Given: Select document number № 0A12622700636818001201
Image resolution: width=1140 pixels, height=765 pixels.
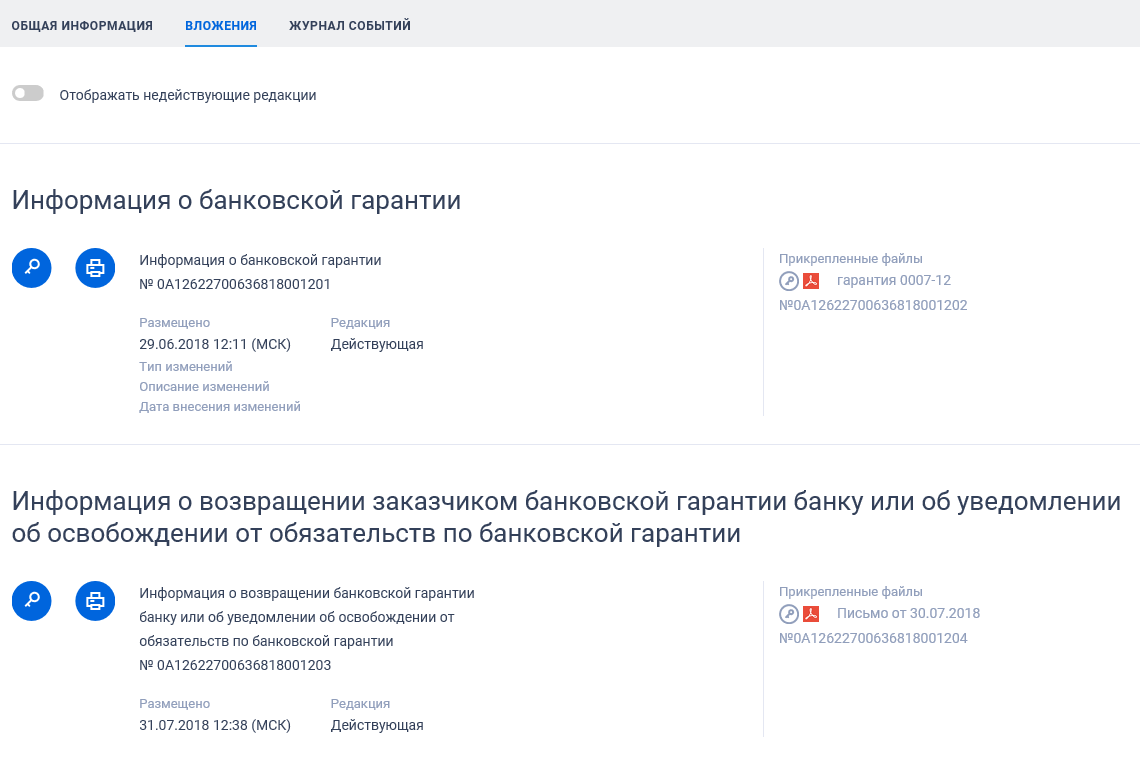Looking at the screenshot, I should (x=235, y=284).
